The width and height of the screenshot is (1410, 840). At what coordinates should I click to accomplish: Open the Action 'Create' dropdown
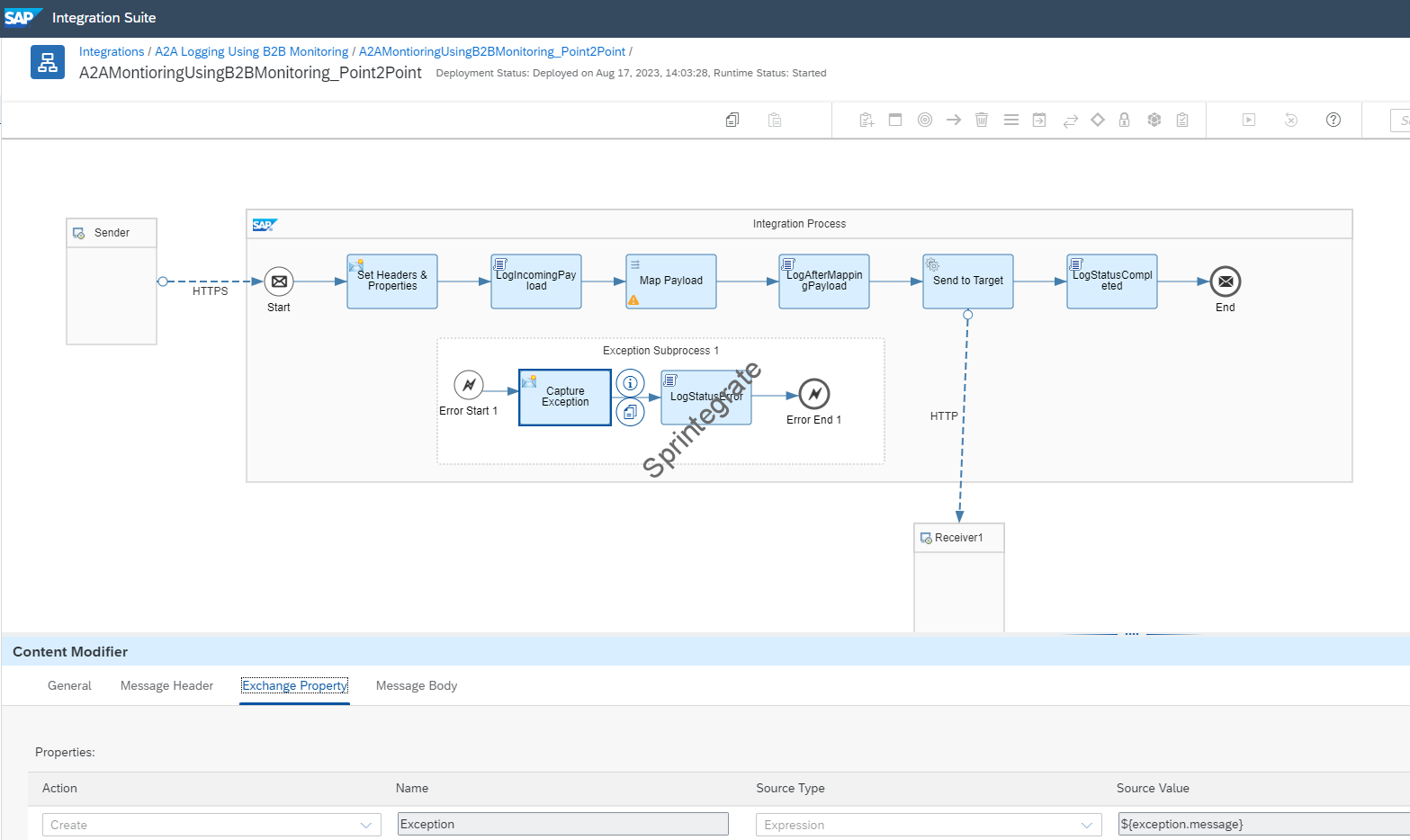[211, 825]
